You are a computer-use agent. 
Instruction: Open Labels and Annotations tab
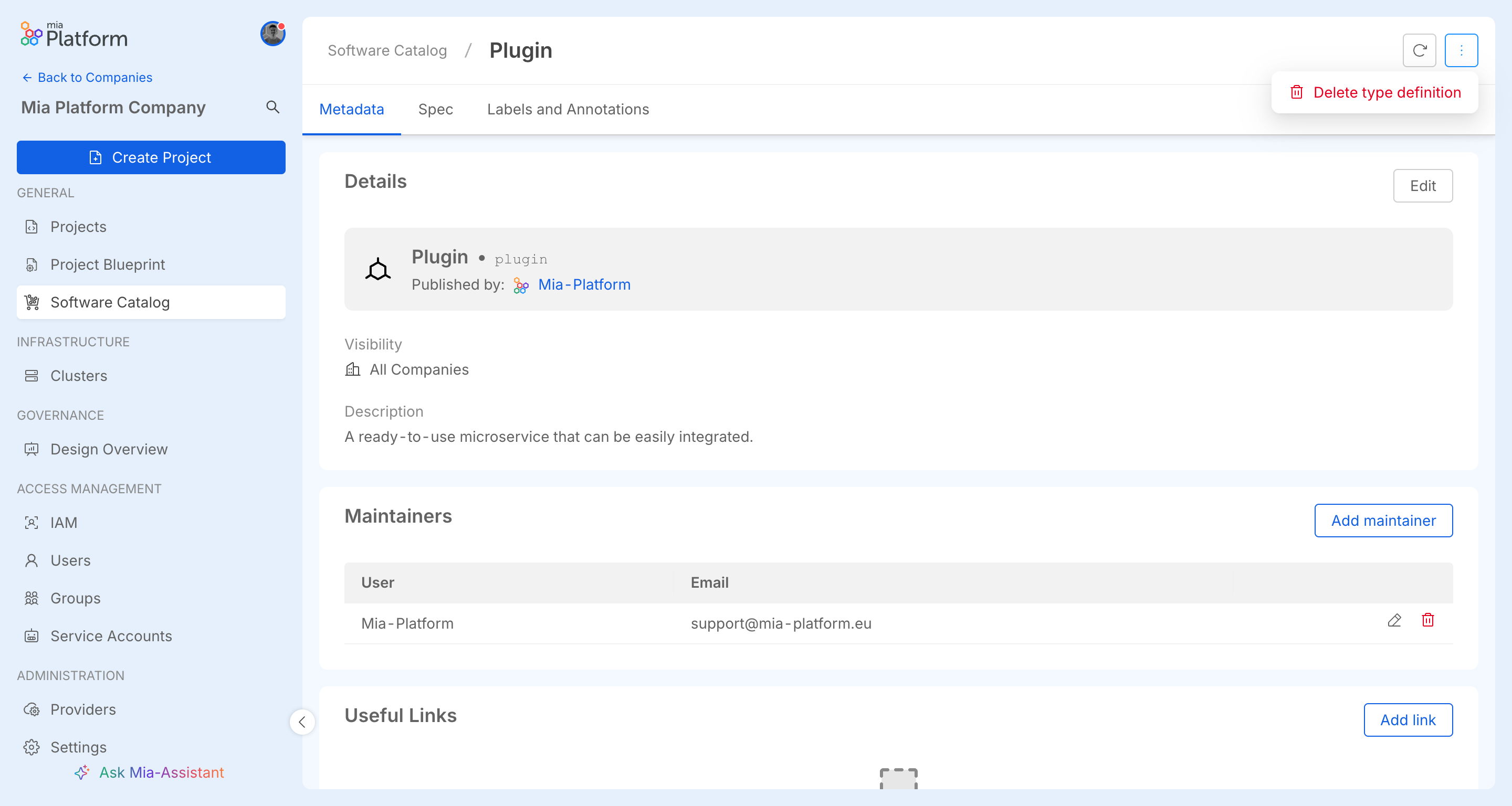tap(568, 109)
